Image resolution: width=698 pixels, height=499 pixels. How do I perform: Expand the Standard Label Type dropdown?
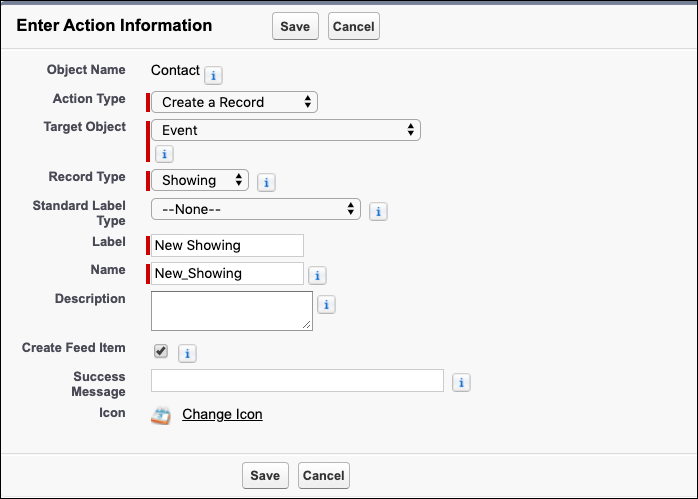tap(256, 209)
